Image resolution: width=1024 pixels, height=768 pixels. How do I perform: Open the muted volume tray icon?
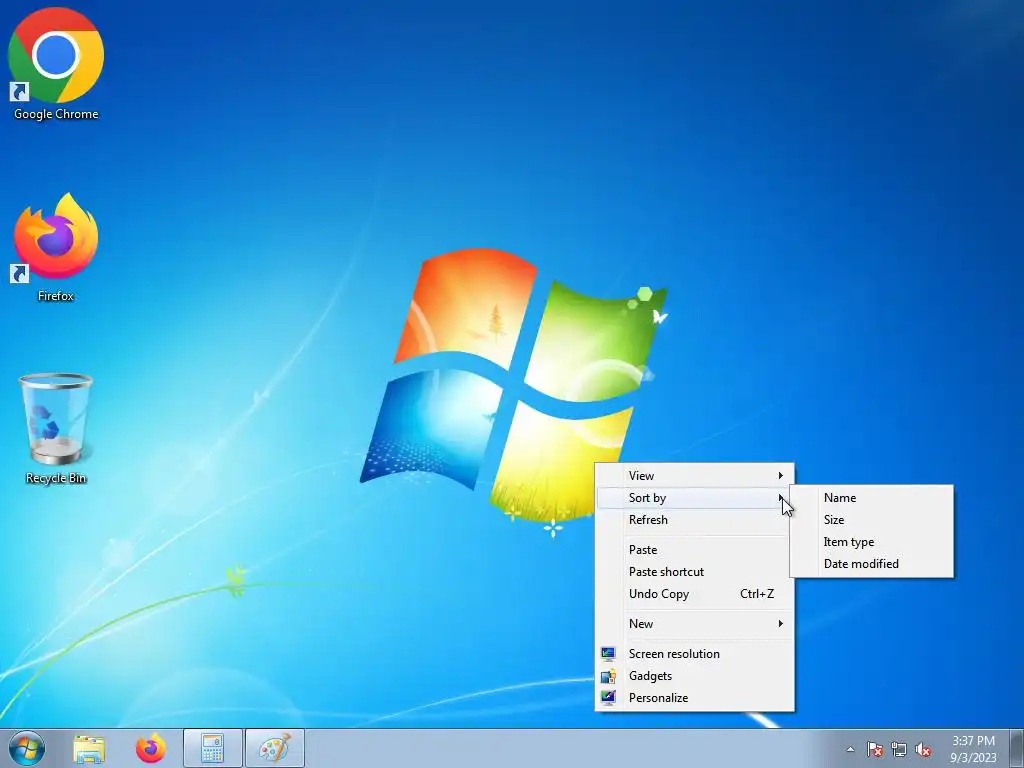click(x=923, y=749)
